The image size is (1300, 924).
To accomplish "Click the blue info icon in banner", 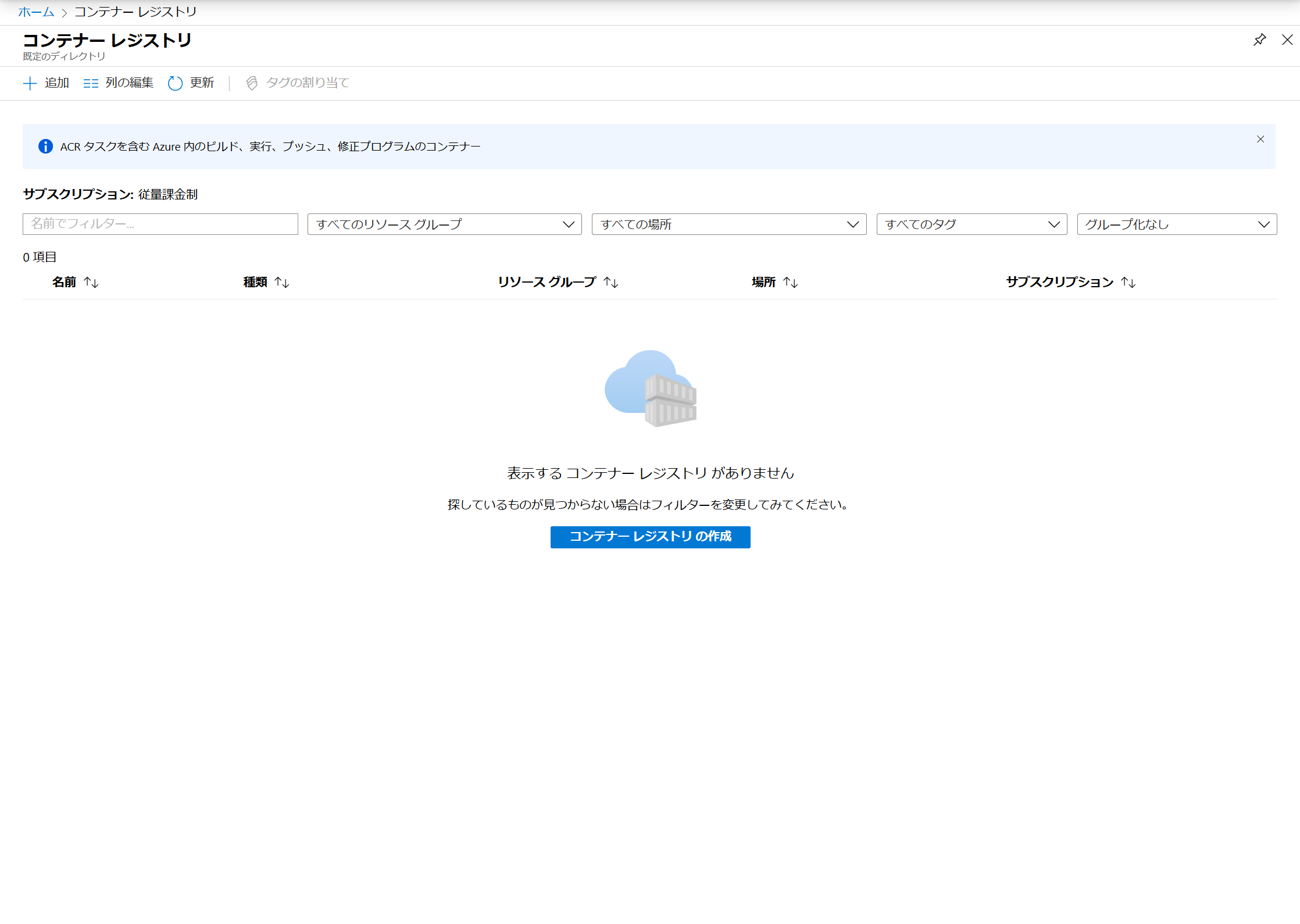I will click(x=45, y=147).
